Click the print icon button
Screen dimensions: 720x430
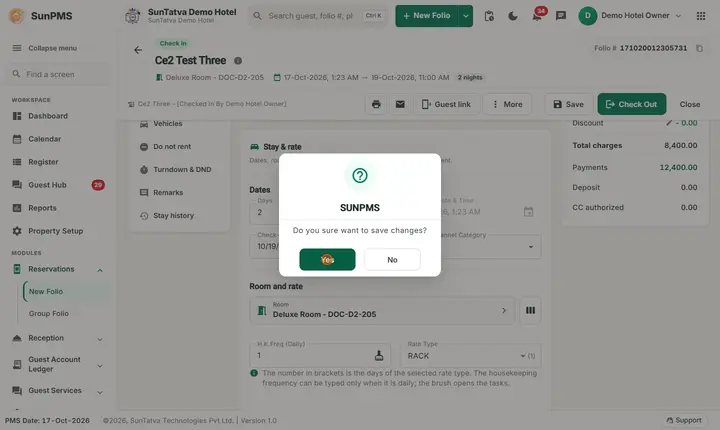[x=376, y=104]
